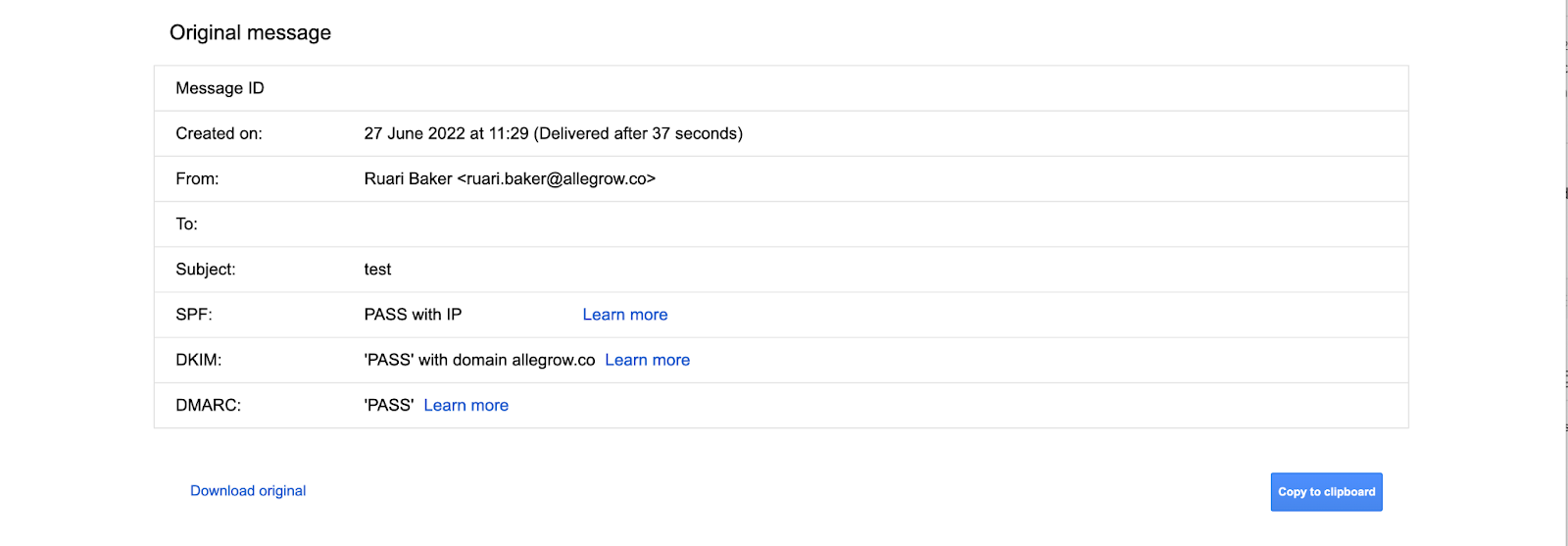
Task: Click the 27 June 2022 delivery timestamp
Action: pyautogui.click(x=553, y=133)
